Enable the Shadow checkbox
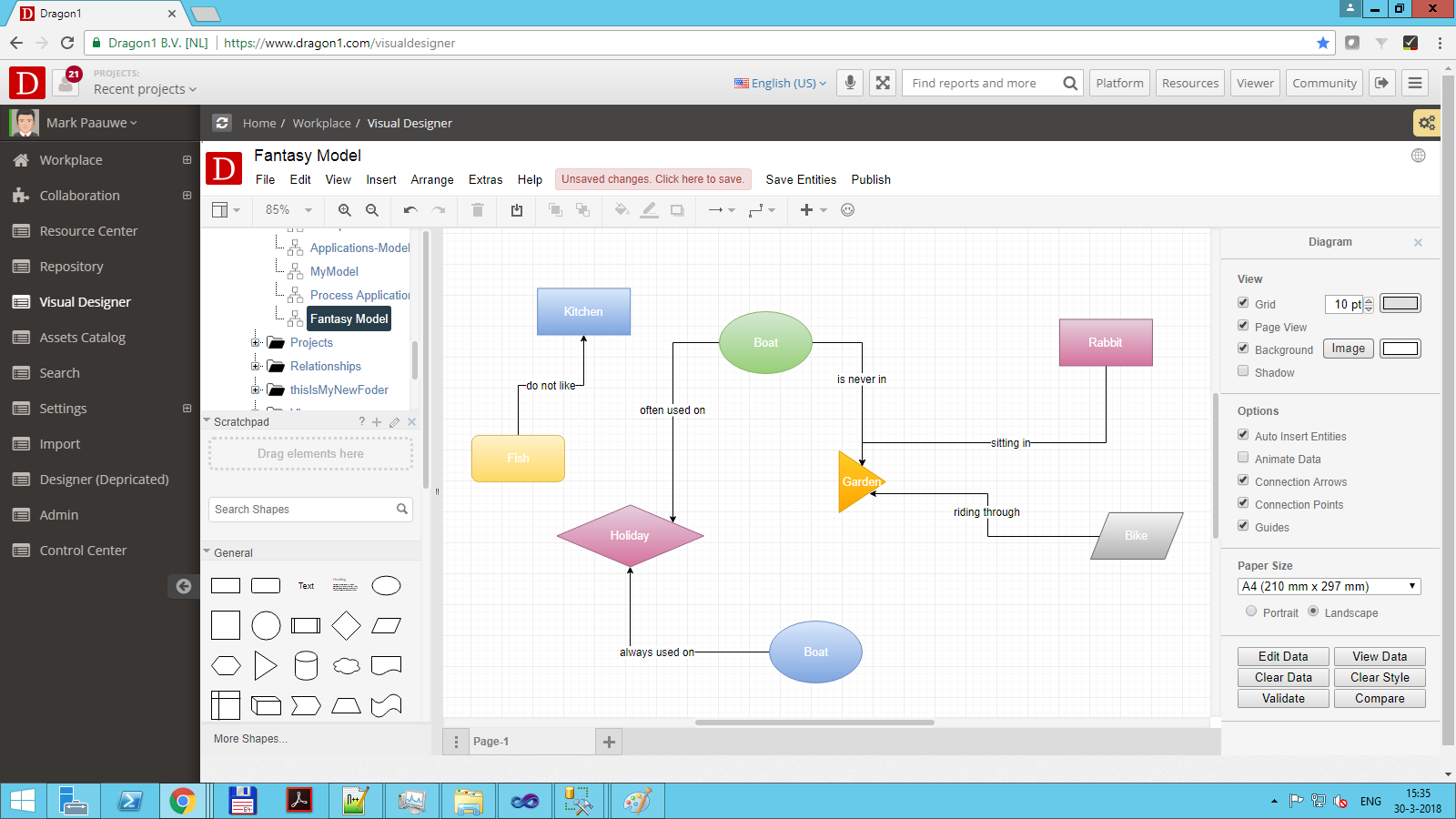Screen dimensions: 1456x819 pos(1243,371)
